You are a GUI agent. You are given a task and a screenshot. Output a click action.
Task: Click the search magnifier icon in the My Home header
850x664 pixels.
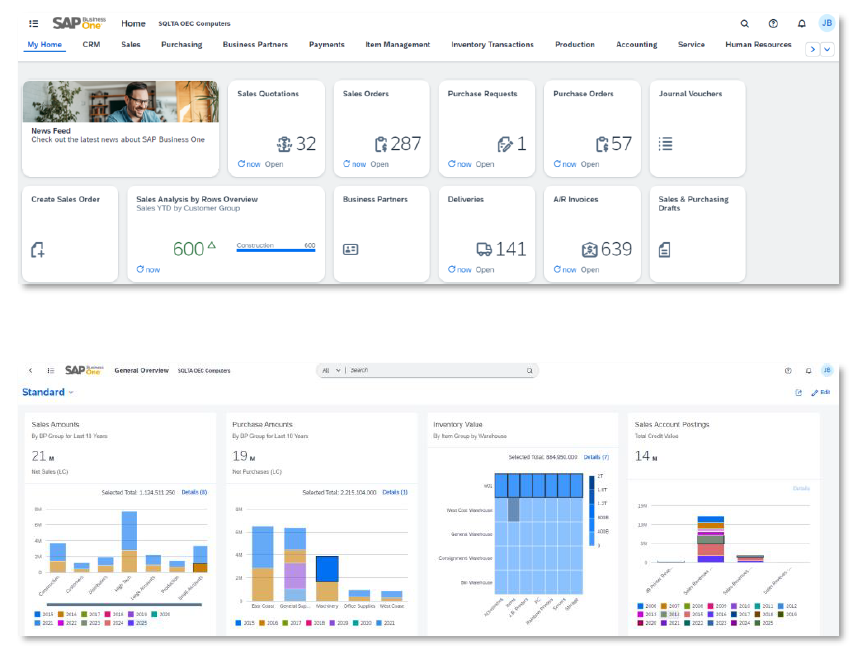(744, 23)
